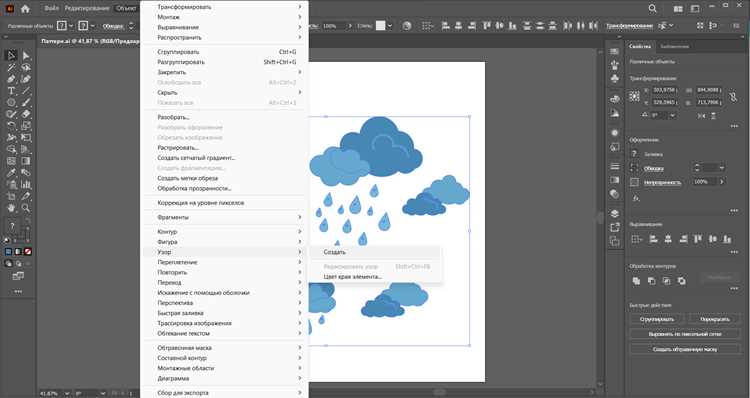Click Сгруппировать menu entry (Ctrl+G)
The height and width of the screenshot is (398, 750).
225,52
